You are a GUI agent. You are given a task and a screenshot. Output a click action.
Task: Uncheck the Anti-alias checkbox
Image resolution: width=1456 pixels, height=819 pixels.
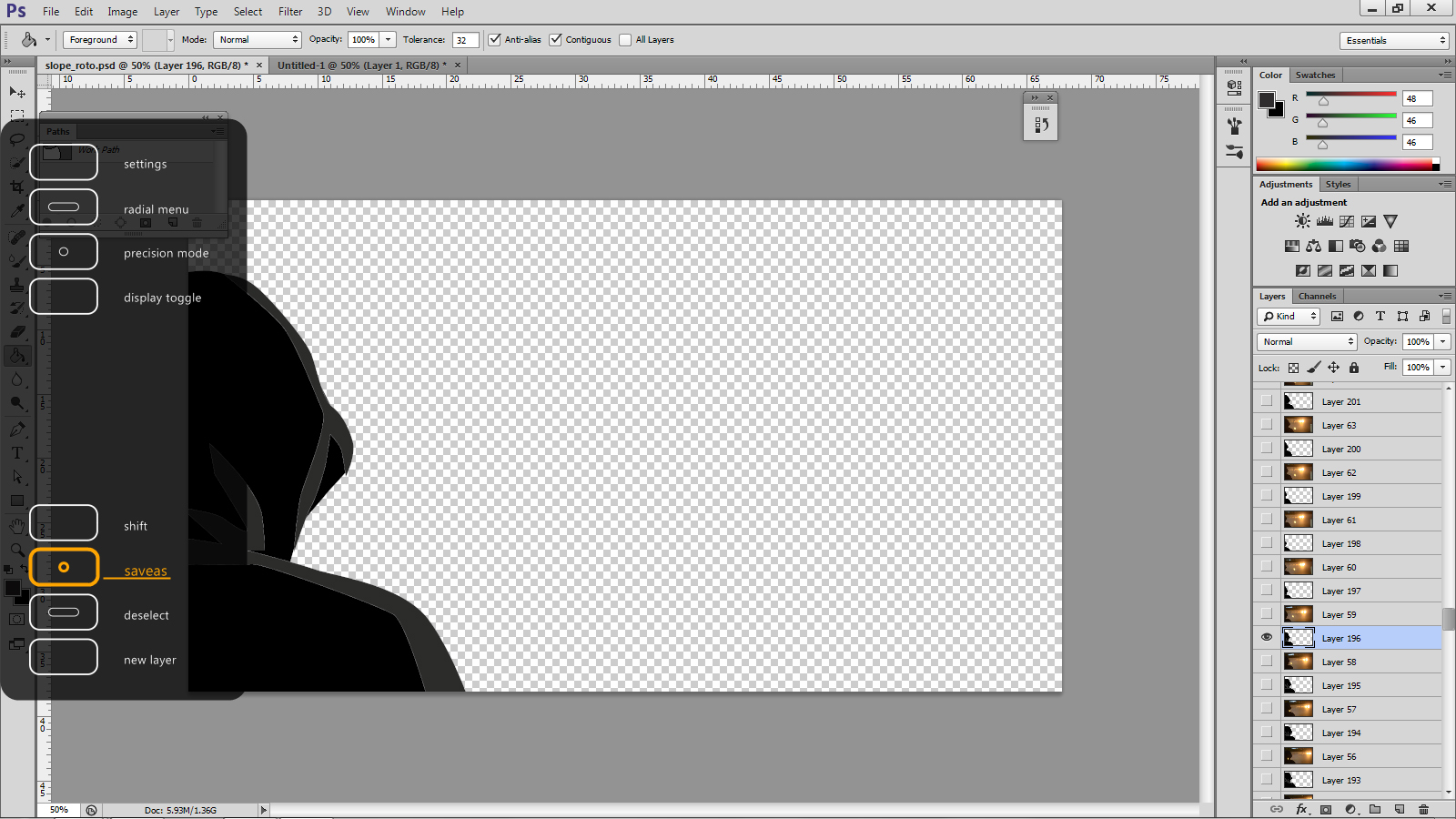tap(495, 40)
